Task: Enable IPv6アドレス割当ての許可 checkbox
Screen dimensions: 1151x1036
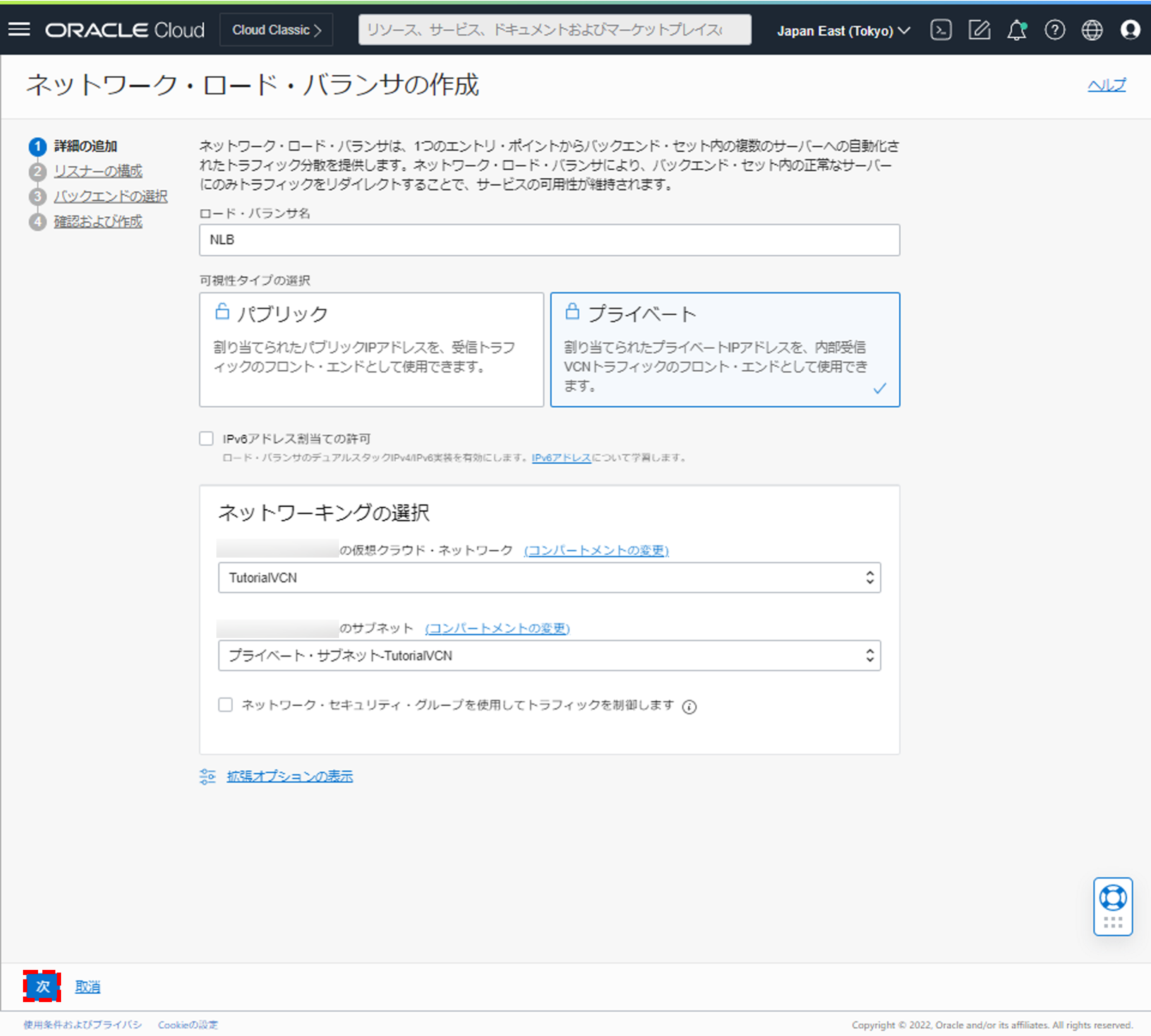Action: coord(207,438)
